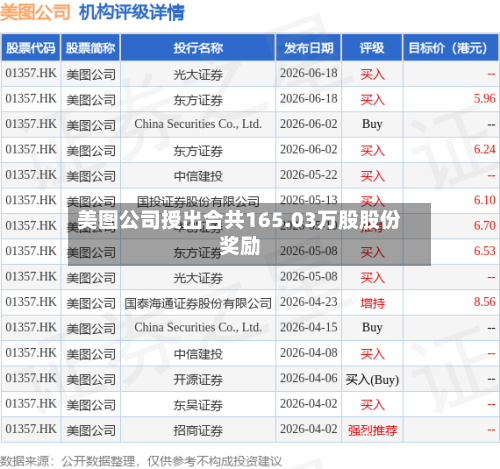Select the 增持 rating

coord(372,303)
